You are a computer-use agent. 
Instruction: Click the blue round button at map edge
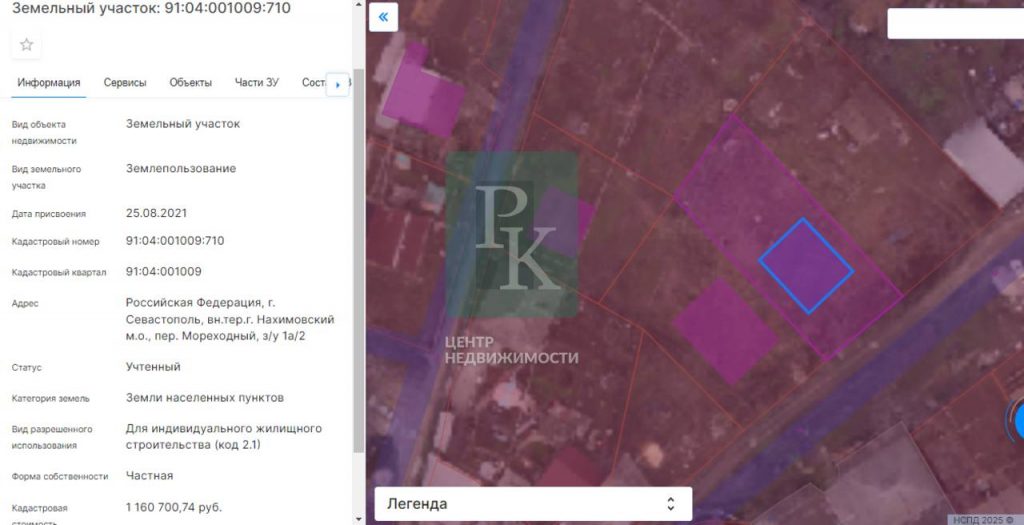point(1018,420)
